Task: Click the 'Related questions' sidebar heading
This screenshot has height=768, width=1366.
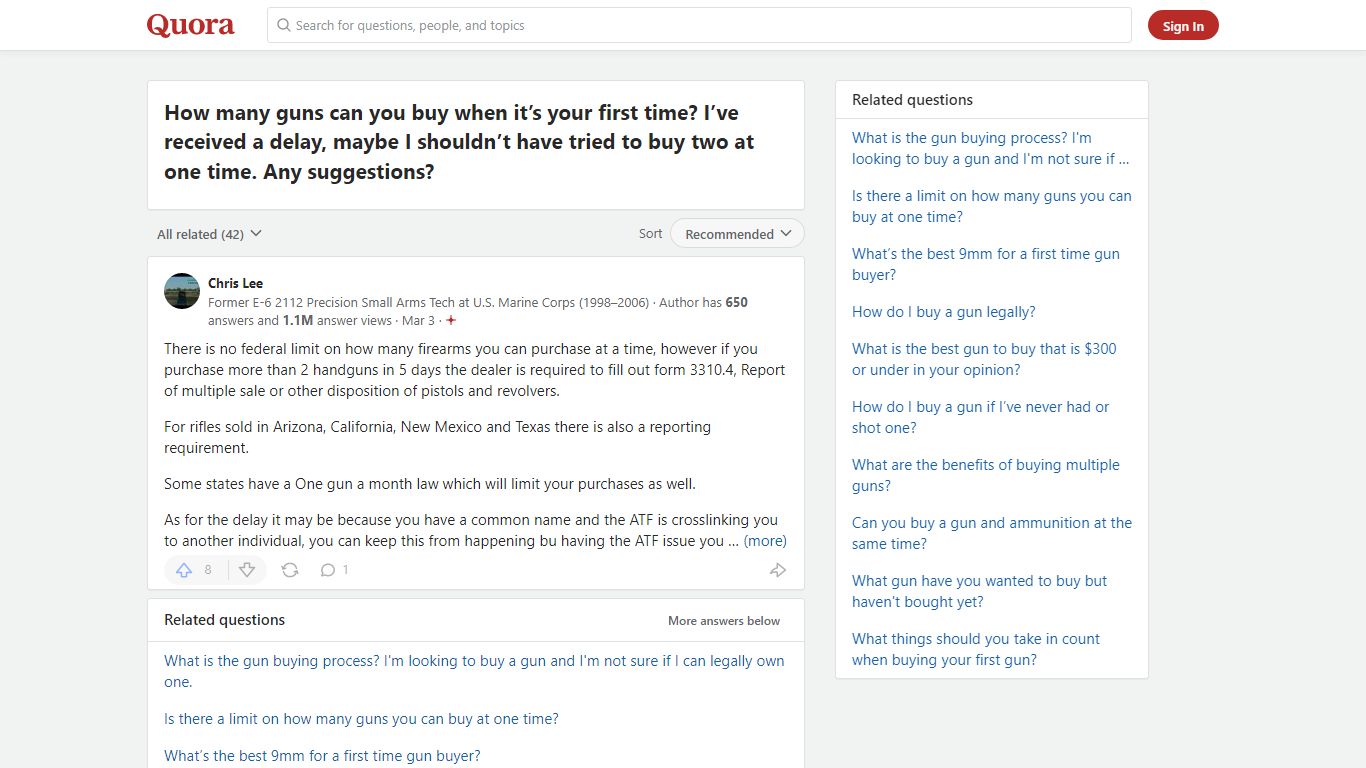Action: [x=912, y=100]
